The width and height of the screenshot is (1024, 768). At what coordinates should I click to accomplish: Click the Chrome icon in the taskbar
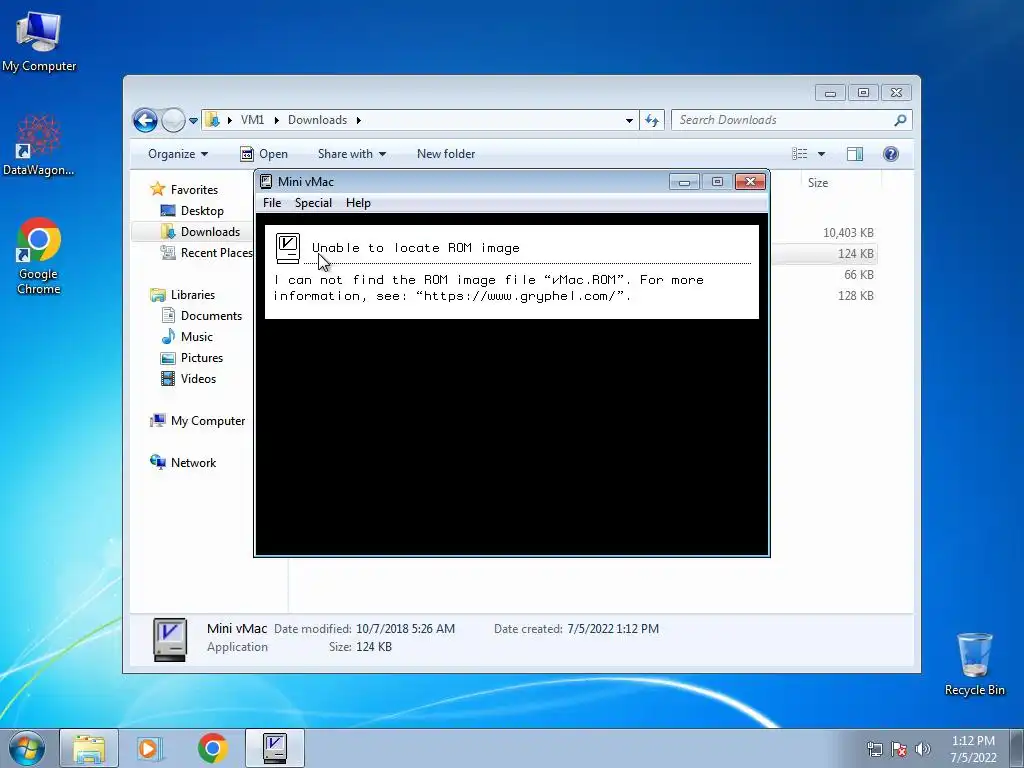213,748
